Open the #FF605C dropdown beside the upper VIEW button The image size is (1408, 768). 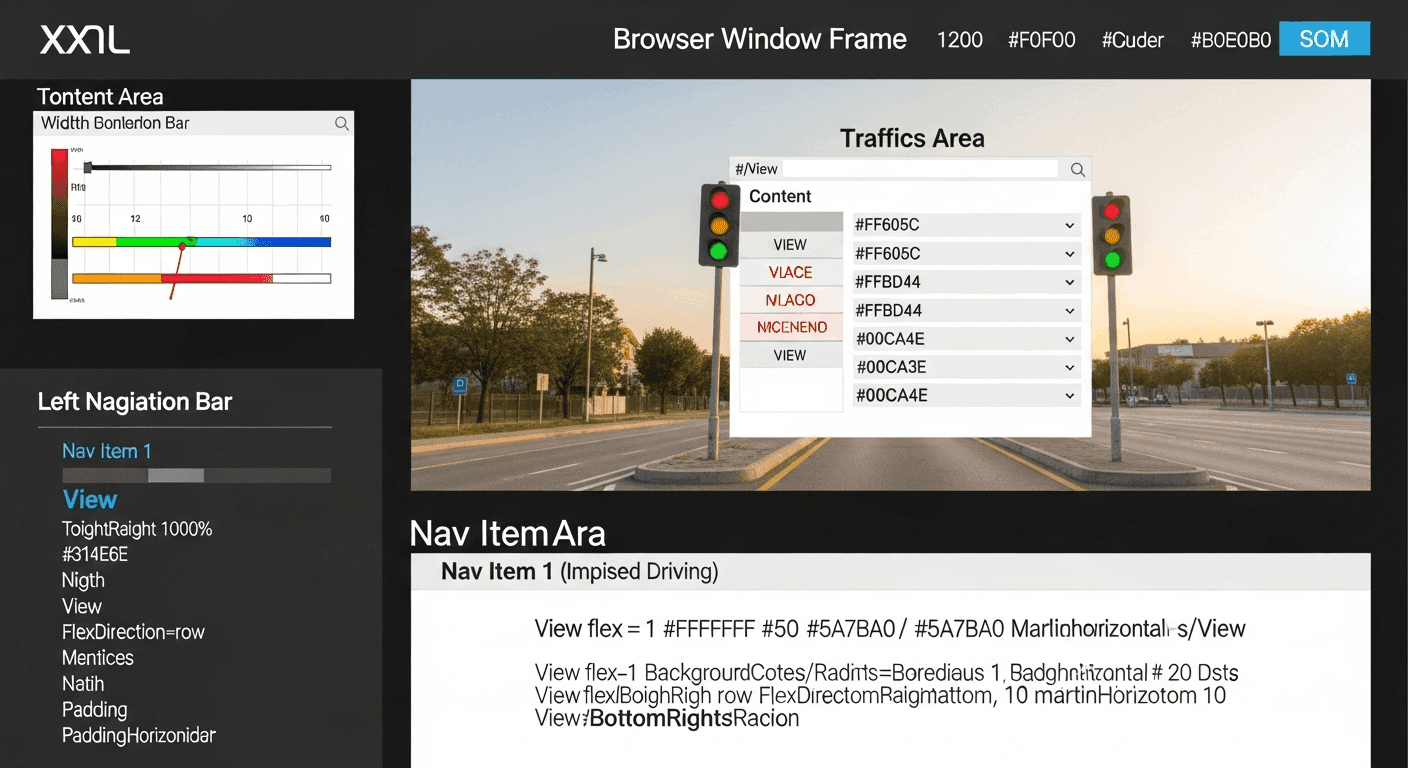point(966,254)
